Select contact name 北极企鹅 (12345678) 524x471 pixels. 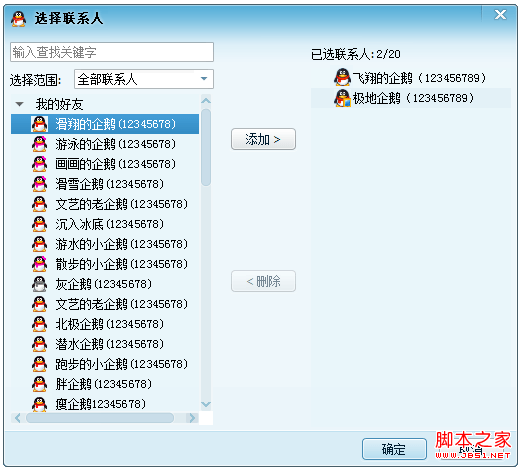pyautogui.click(x=110, y=324)
